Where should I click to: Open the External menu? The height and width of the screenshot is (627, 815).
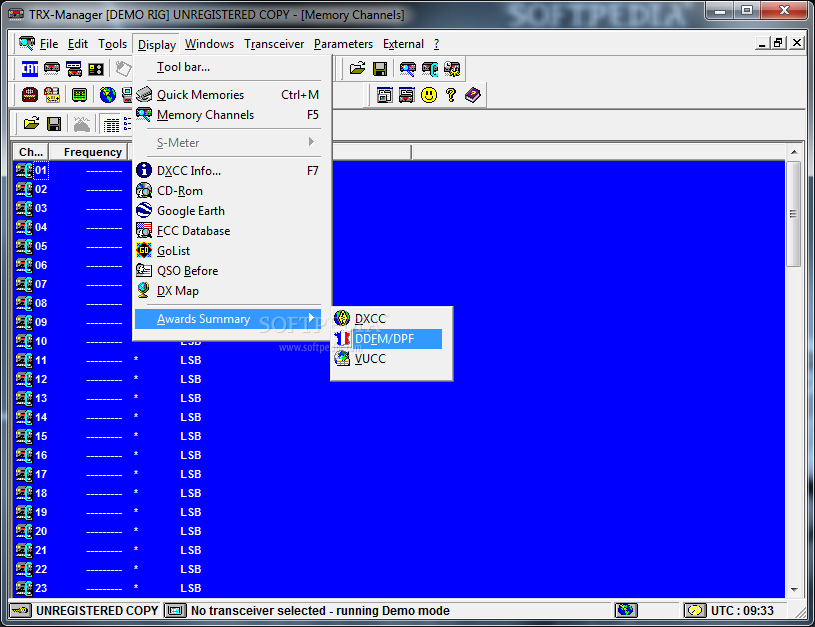click(403, 44)
